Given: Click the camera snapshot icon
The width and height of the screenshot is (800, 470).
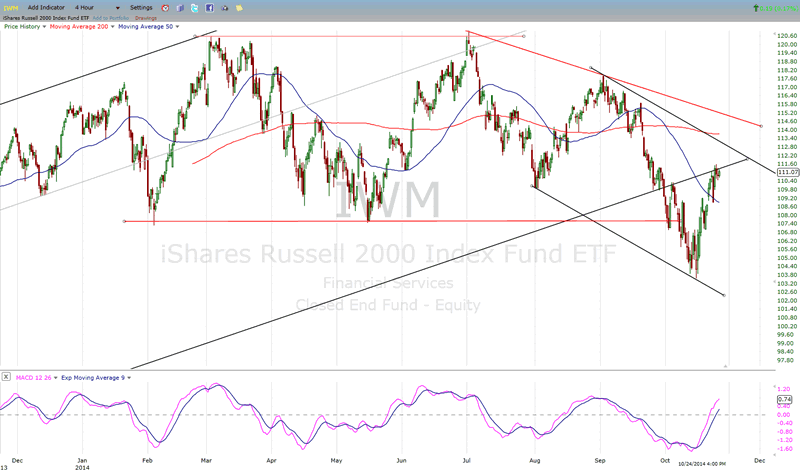Looking at the screenshot, I should [224, 8].
